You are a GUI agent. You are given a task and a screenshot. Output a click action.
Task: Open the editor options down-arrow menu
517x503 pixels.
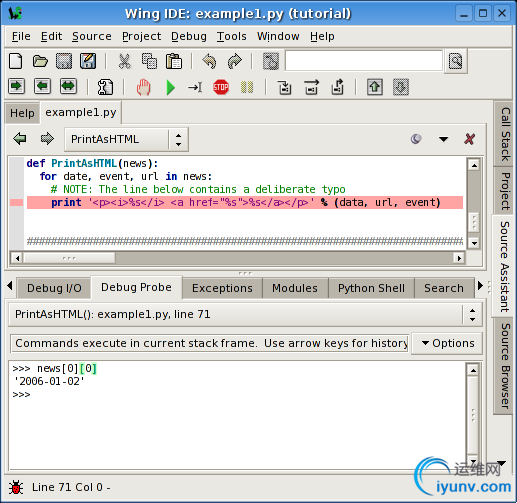click(443, 139)
